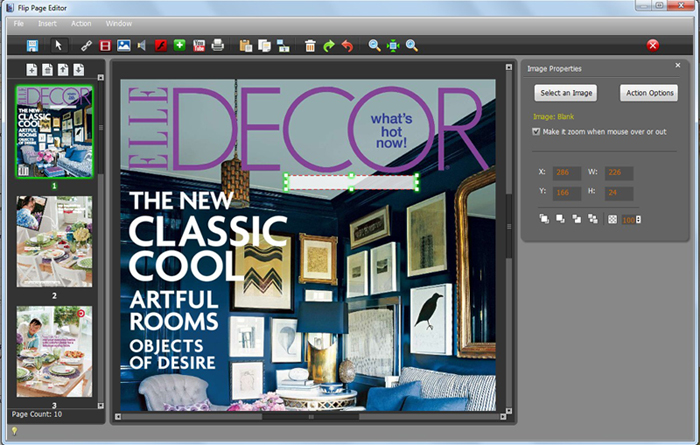Click the green plus button icon
The height and width of the screenshot is (445, 700).
coord(179,45)
